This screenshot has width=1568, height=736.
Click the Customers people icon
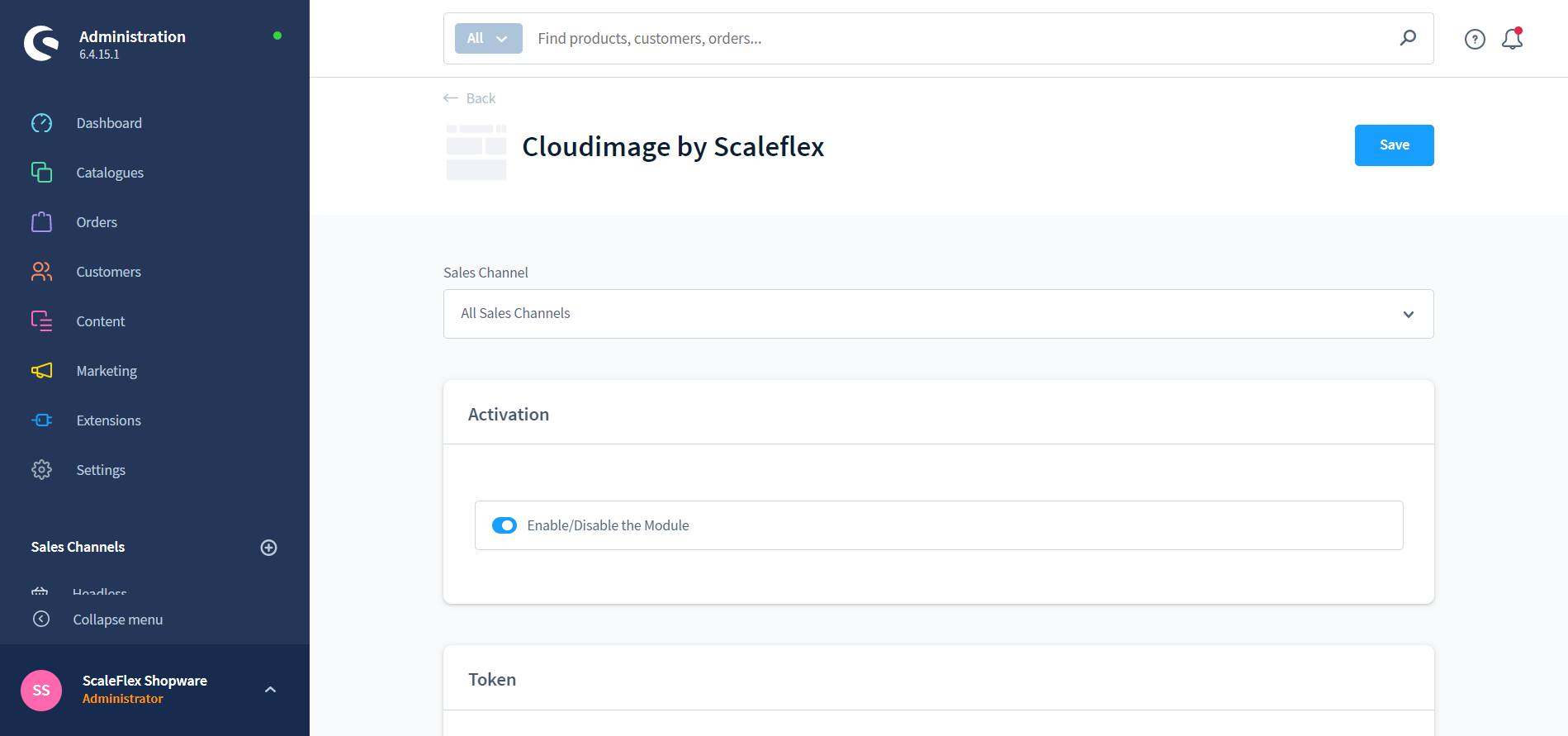[41, 272]
